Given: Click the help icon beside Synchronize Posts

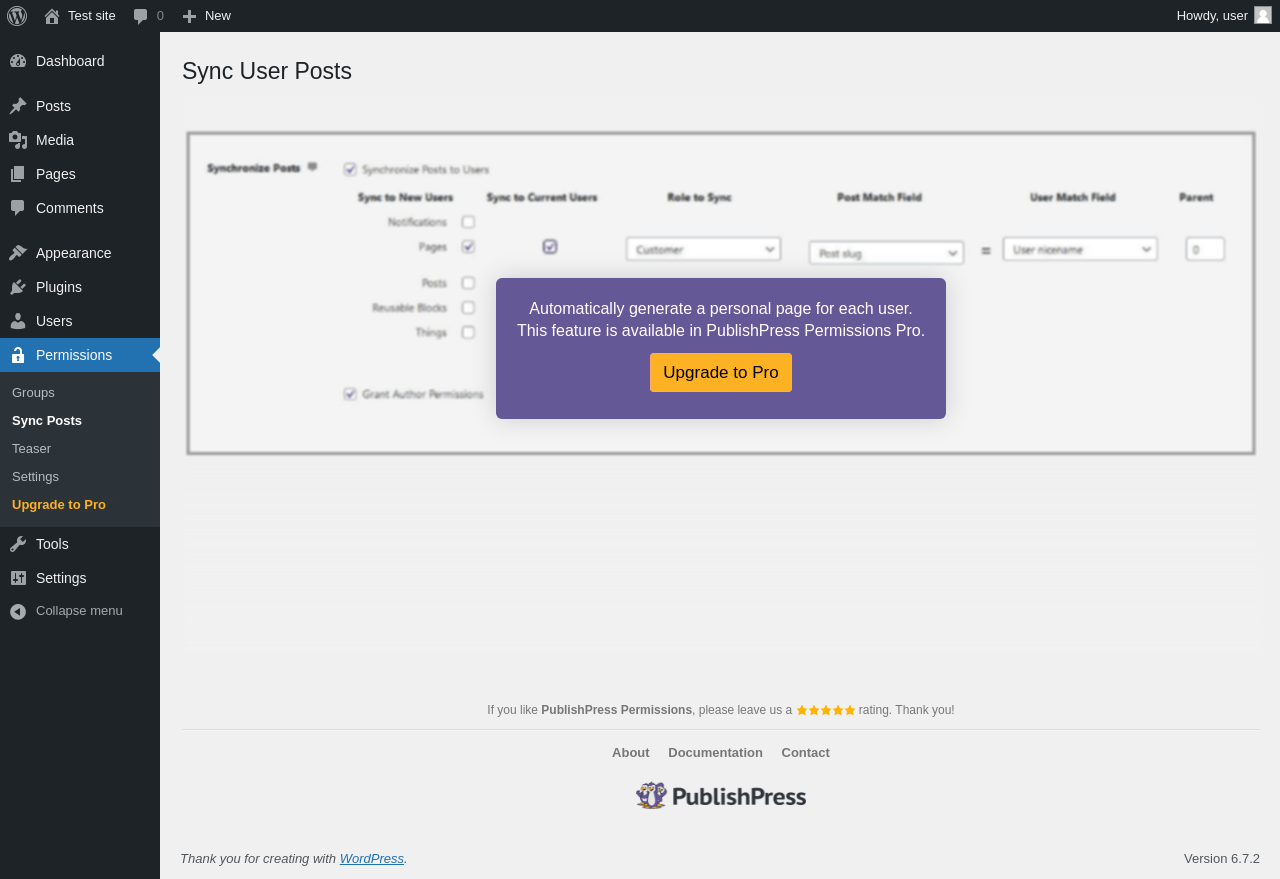Looking at the screenshot, I should point(312,167).
